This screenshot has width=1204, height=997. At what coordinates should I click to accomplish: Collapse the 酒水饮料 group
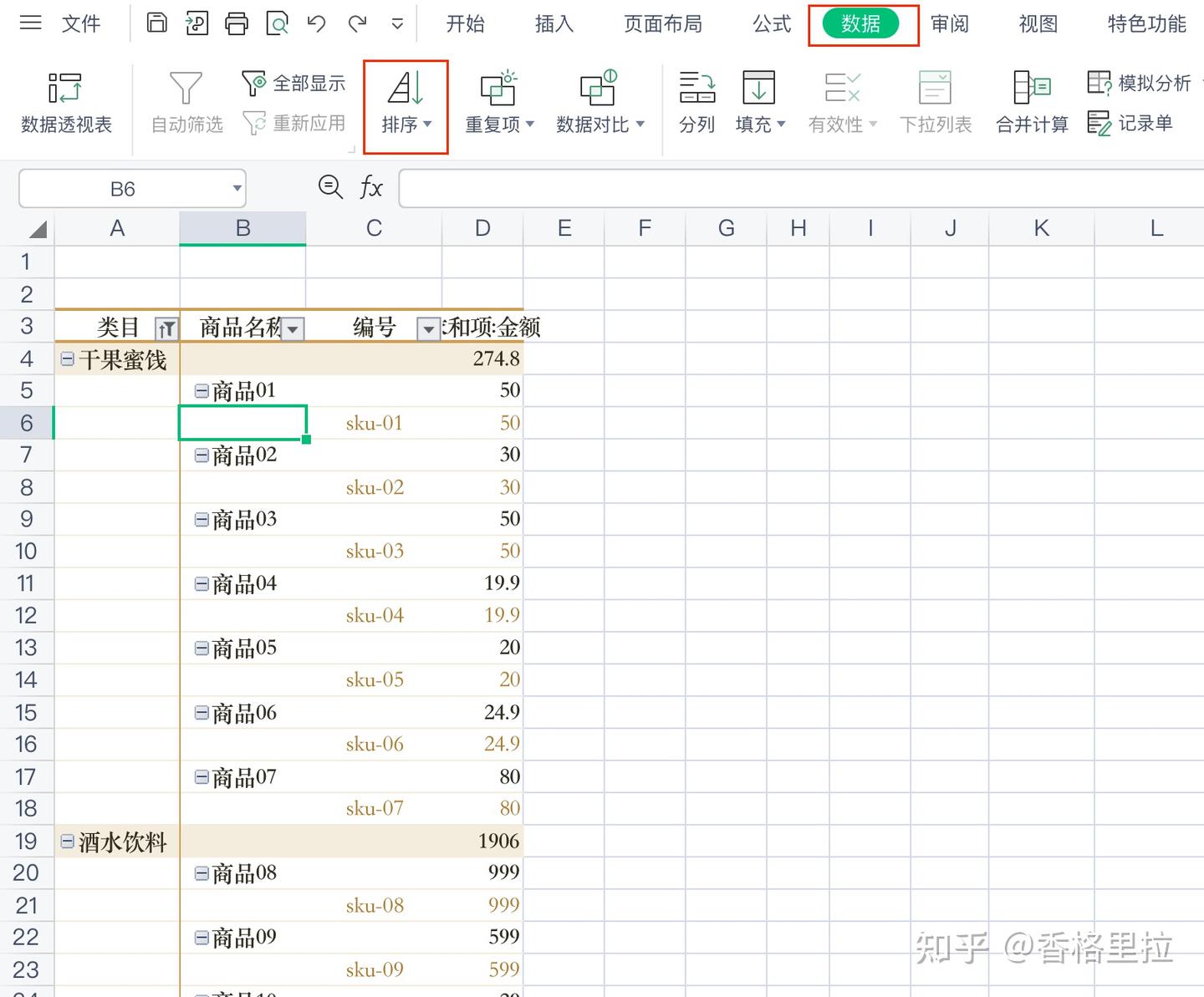pos(68,841)
